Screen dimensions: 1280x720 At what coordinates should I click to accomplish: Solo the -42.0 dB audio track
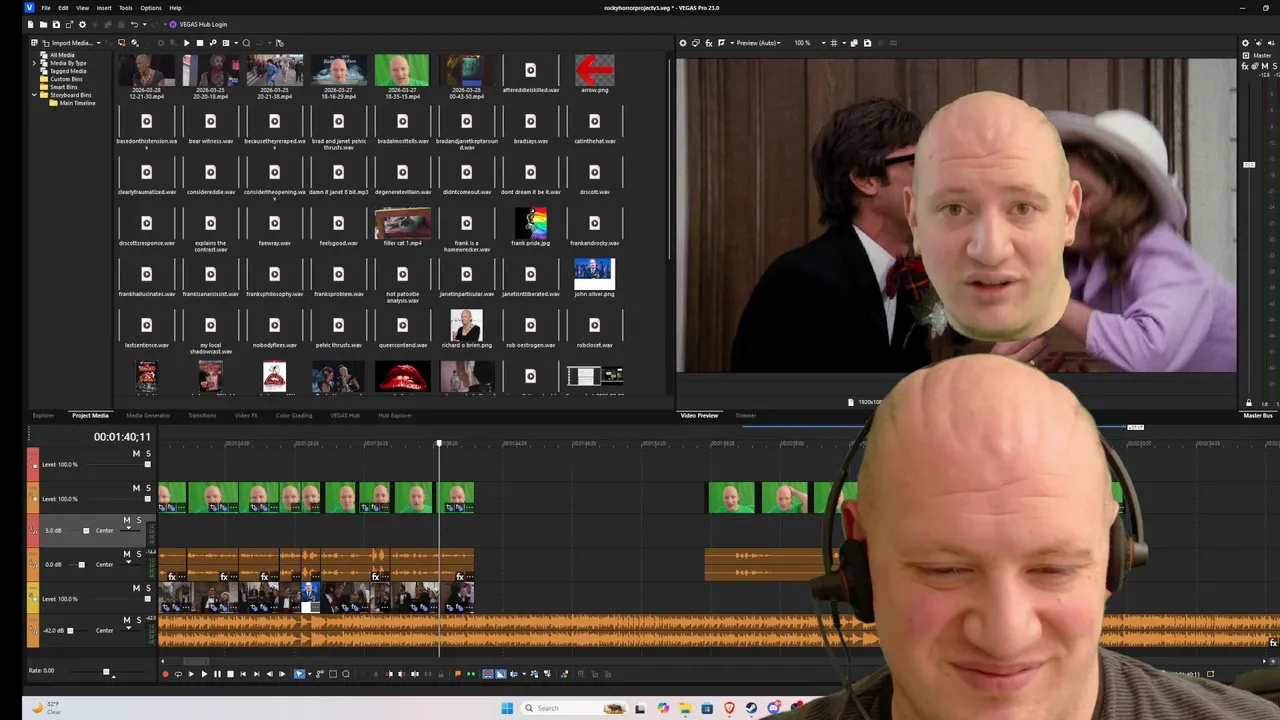(138, 620)
